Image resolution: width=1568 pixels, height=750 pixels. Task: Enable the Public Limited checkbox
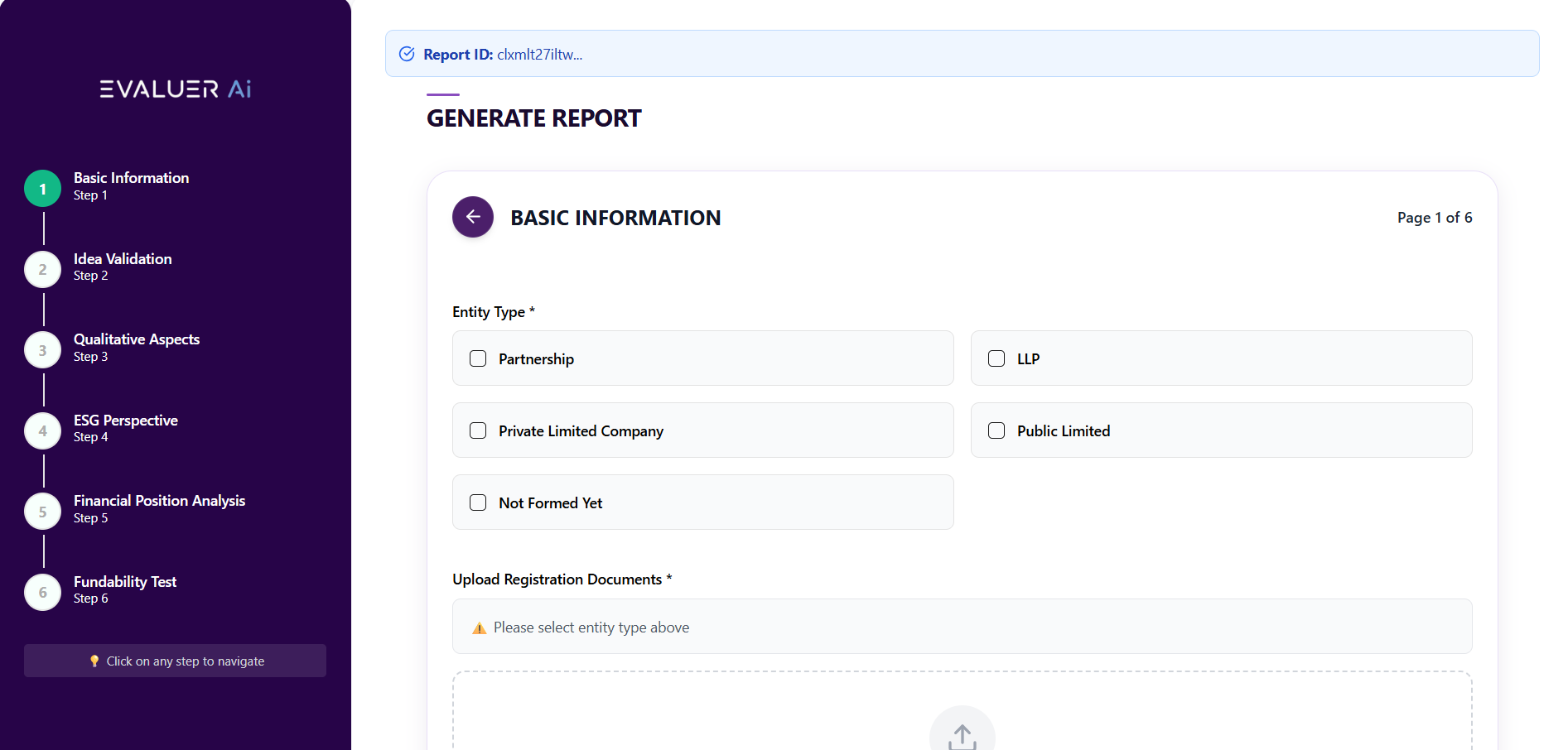tap(996, 430)
